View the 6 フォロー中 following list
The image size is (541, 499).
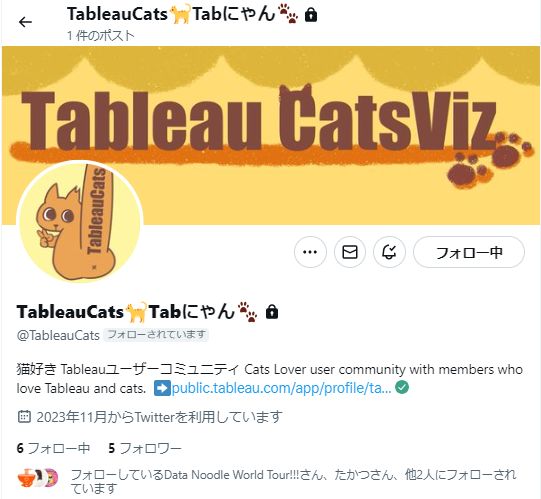click(53, 448)
